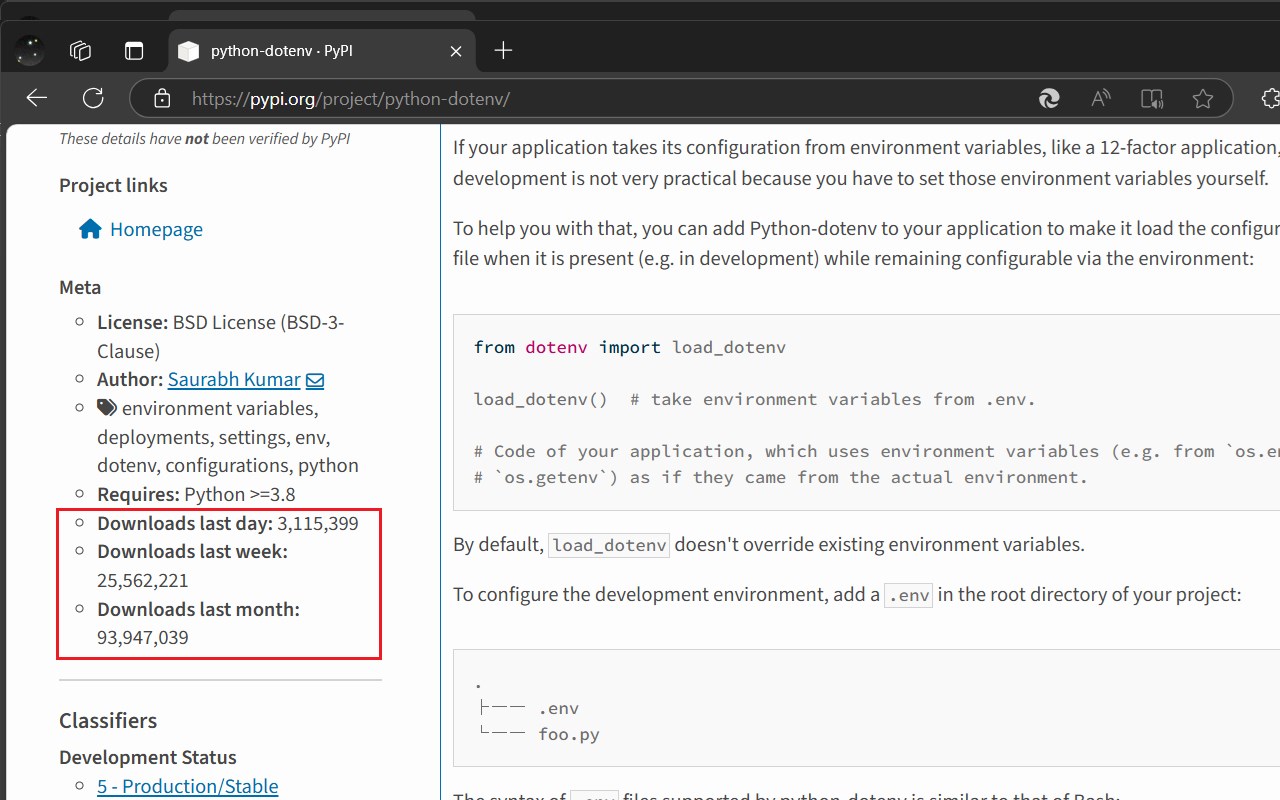View site information via the lock icon
This screenshot has width=1280, height=800.
click(162, 98)
